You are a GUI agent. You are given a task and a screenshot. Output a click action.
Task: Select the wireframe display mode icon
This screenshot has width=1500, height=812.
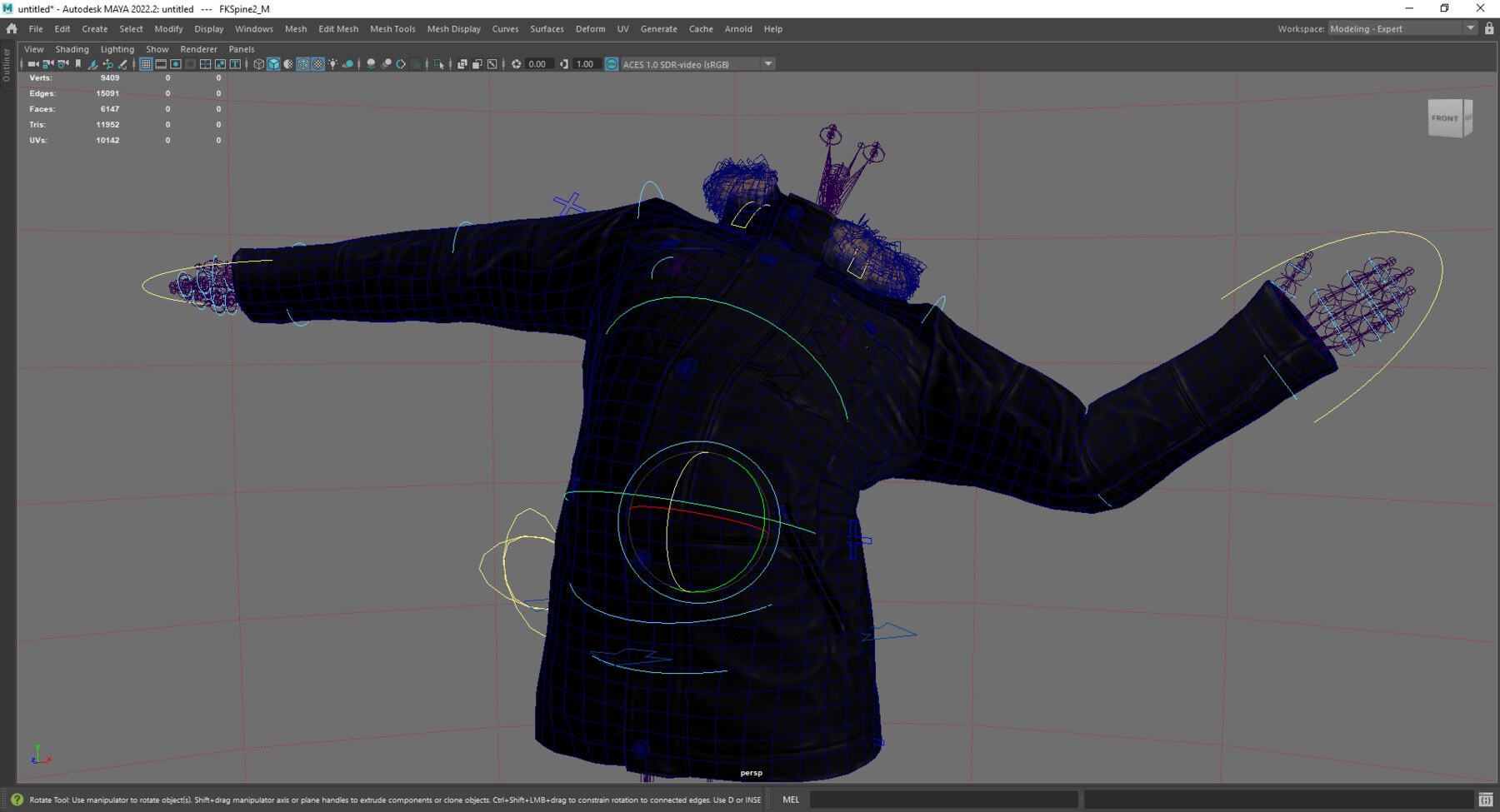click(x=258, y=63)
